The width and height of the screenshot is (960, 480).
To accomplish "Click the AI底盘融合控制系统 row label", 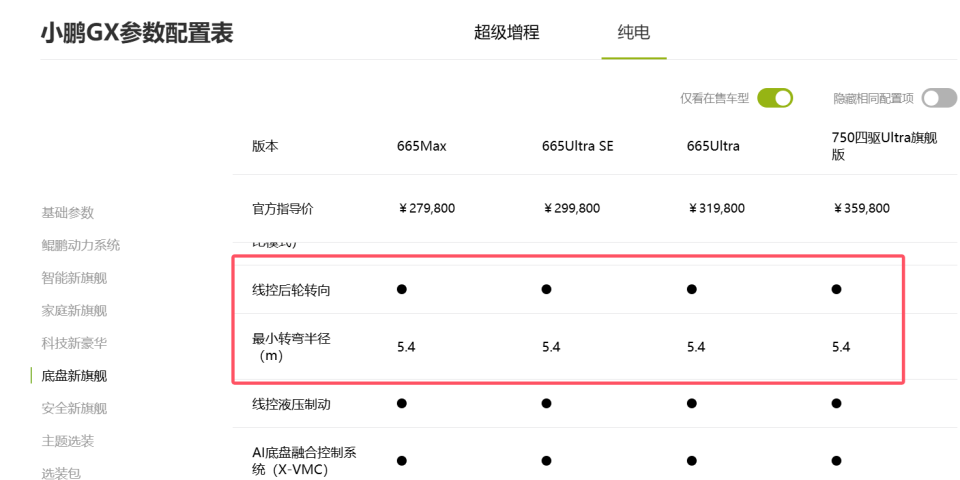I will pos(304,461).
